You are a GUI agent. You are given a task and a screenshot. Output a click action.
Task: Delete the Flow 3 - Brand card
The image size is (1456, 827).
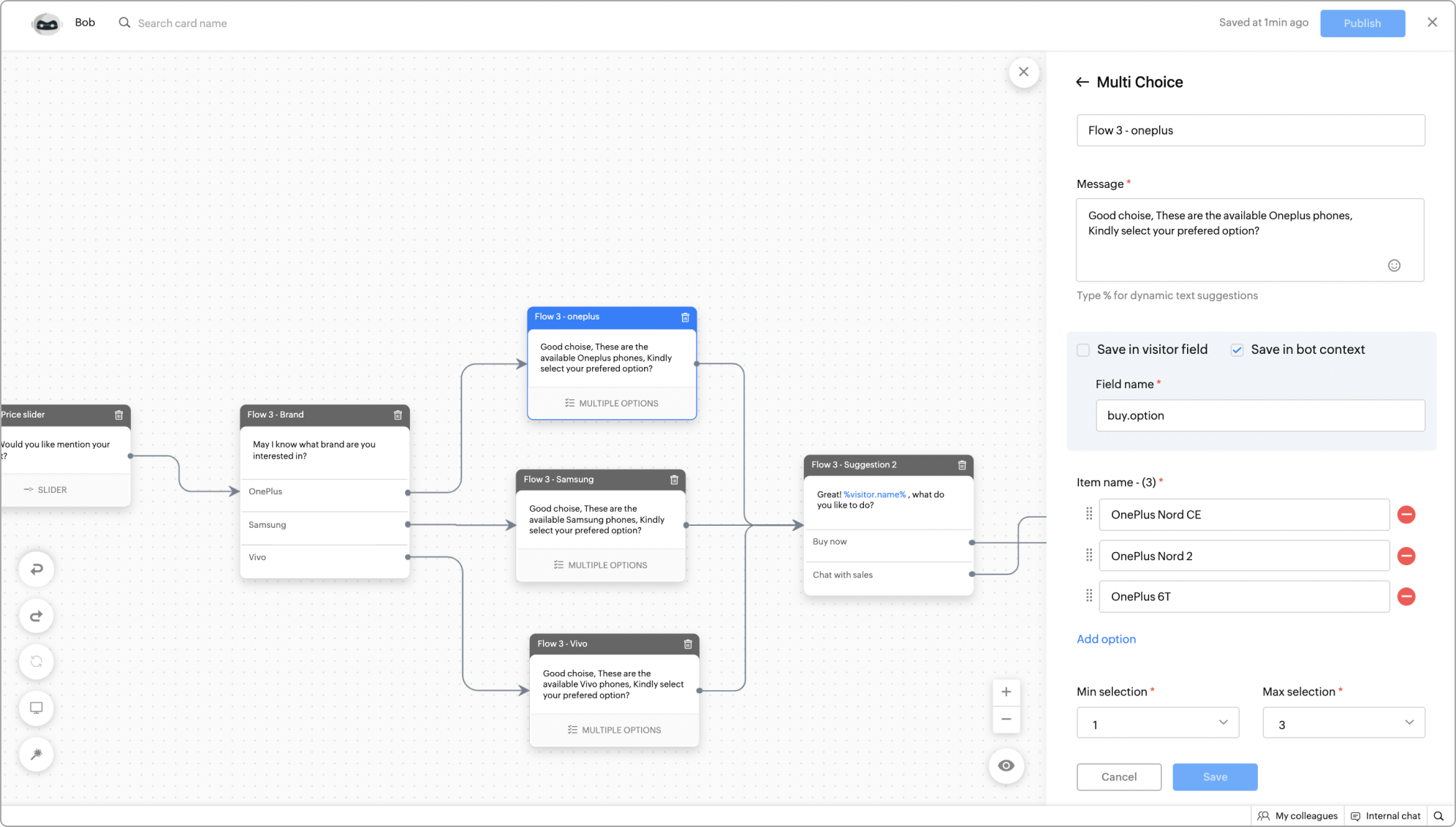tap(398, 415)
